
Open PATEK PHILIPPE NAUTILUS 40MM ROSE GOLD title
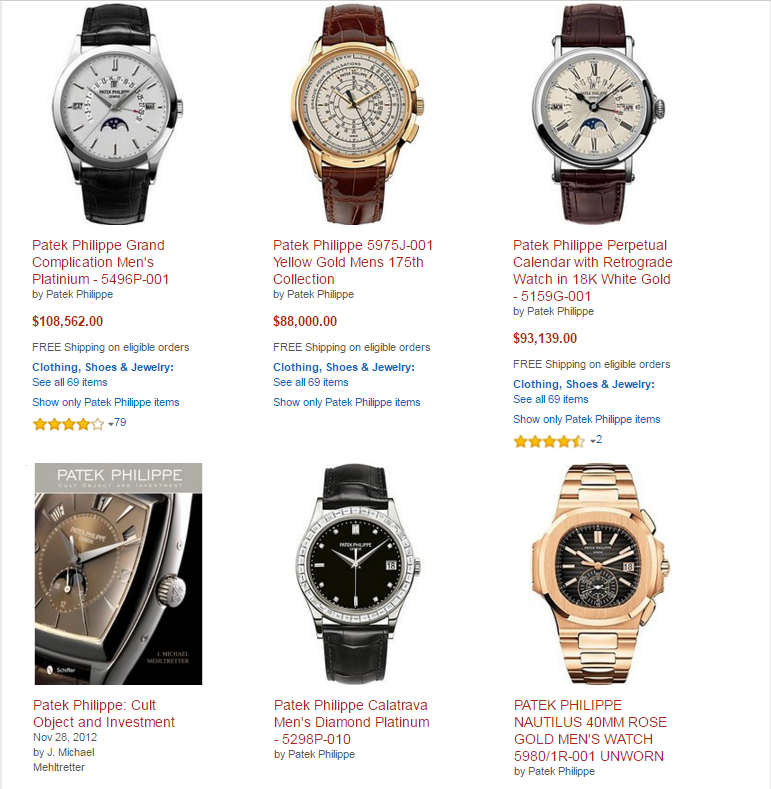[x=590, y=731]
